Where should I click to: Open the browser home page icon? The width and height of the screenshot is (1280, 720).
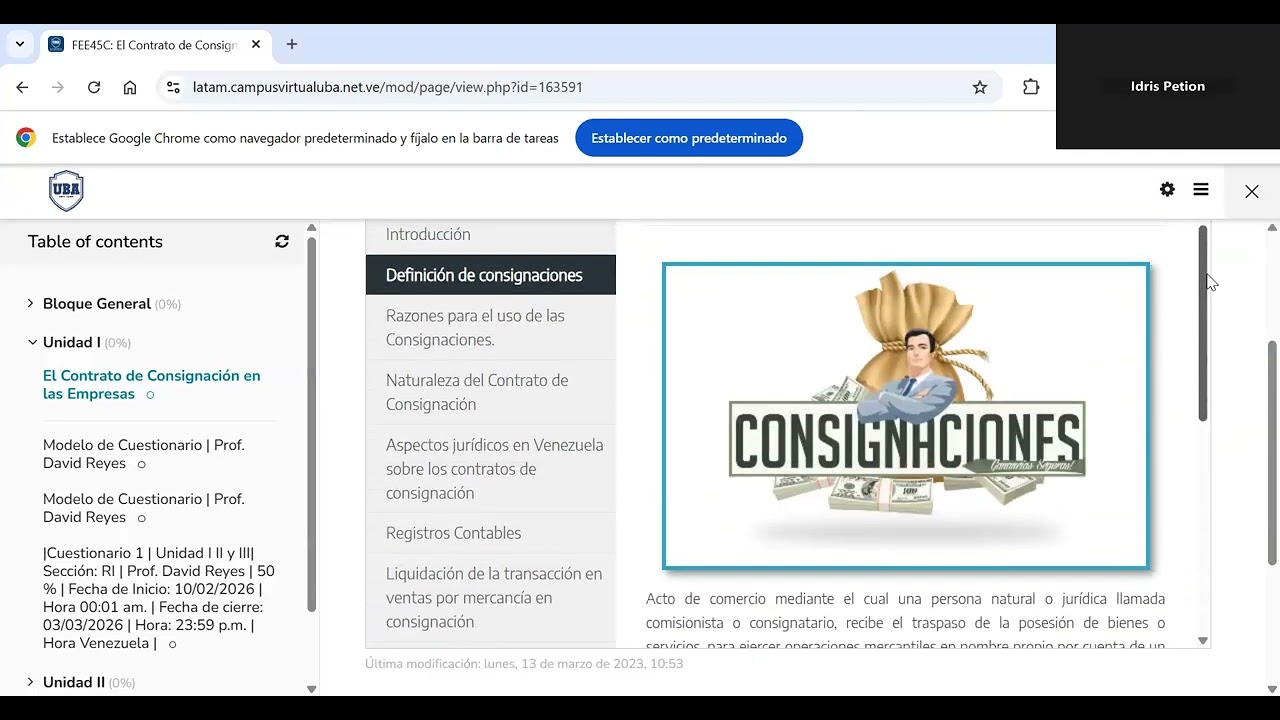(130, 87)
